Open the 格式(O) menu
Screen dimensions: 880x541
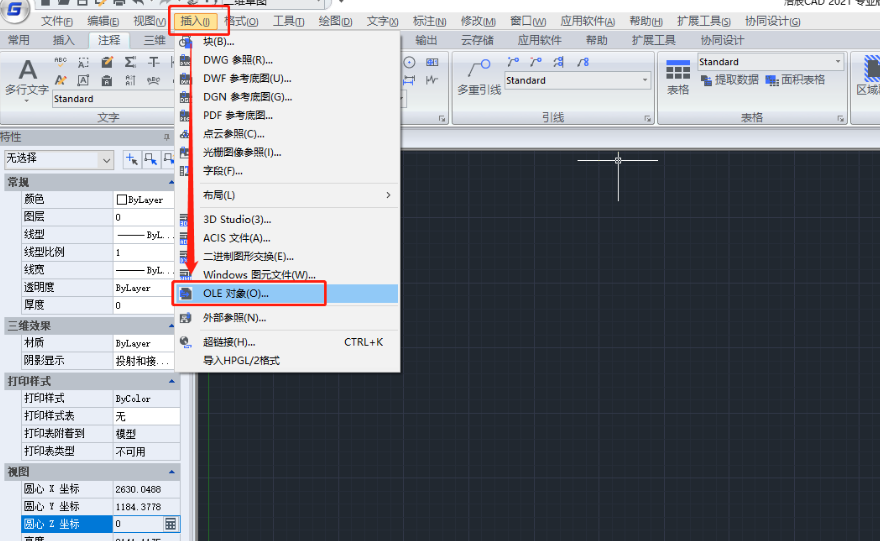tap(241, 21)
